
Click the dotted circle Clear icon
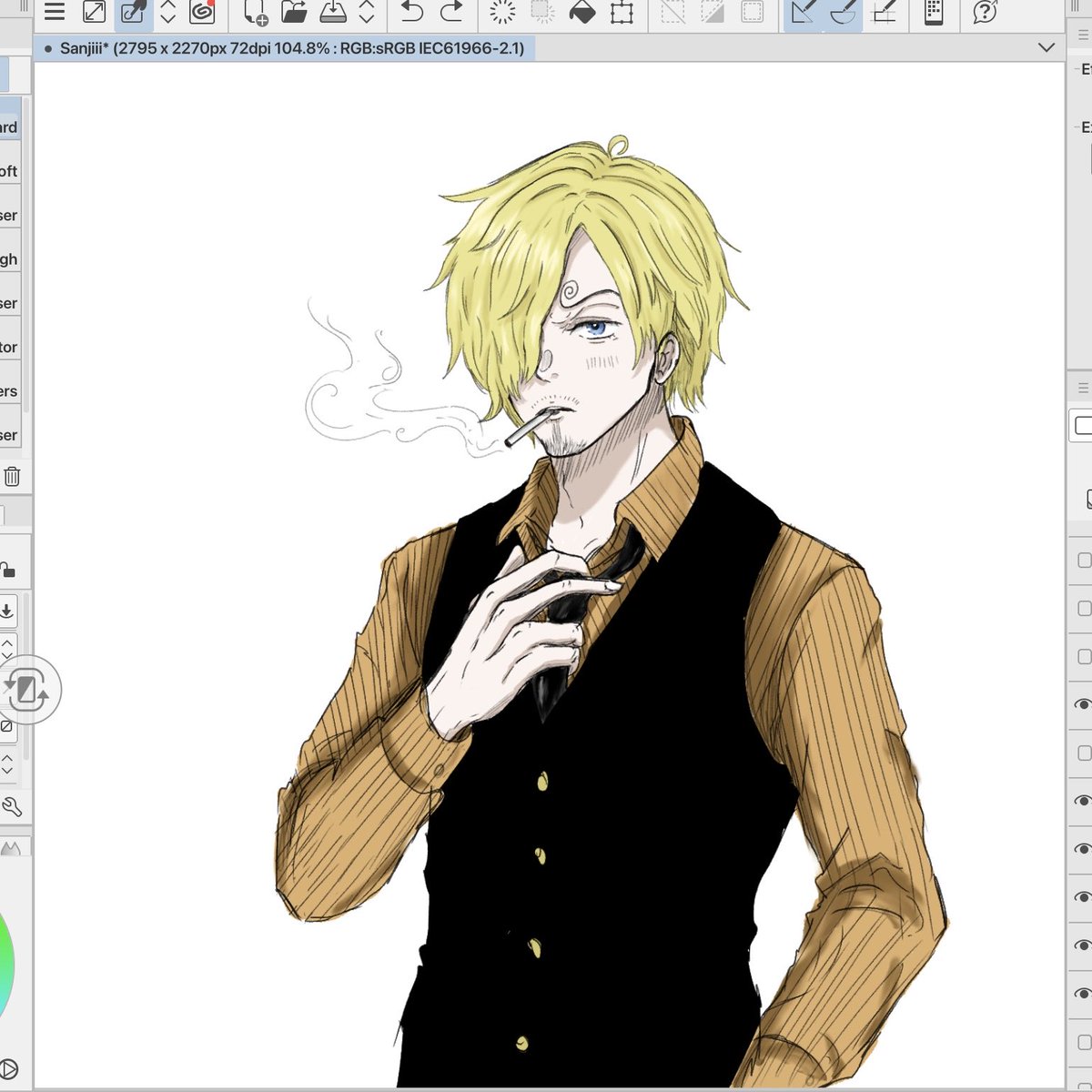(502, 12)
